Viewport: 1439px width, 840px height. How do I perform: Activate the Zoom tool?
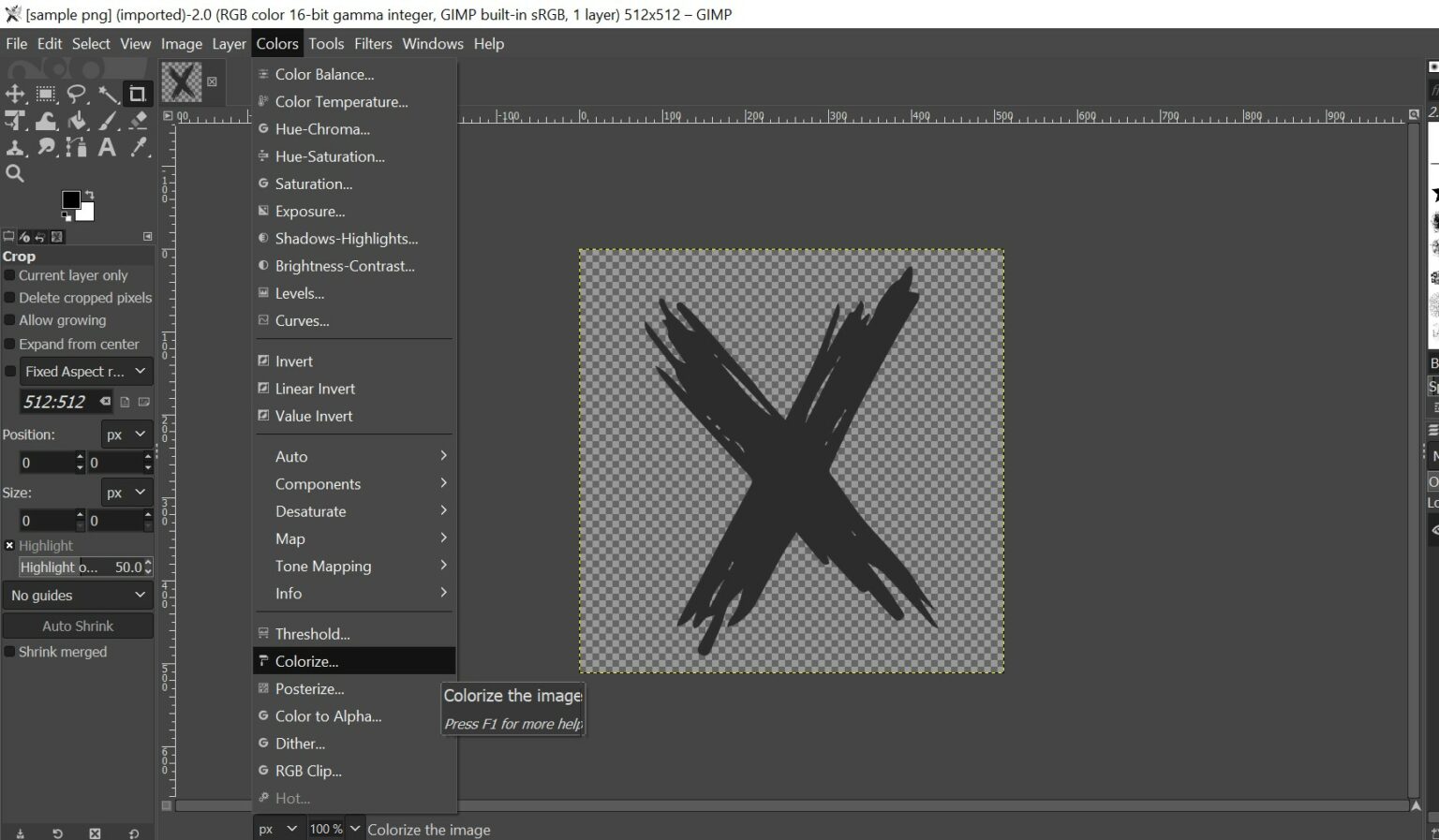pos(15,173)
